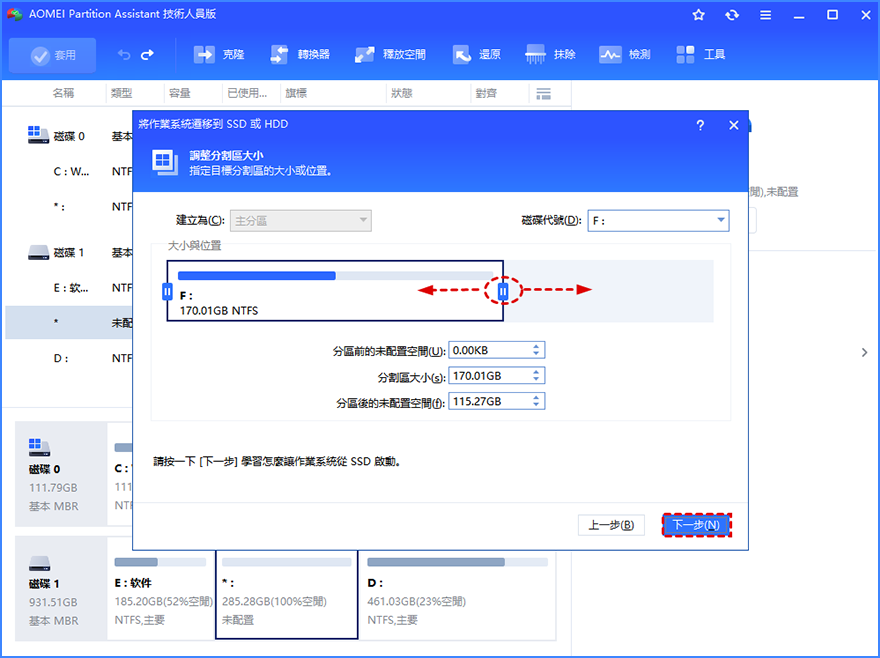
Task: Click the star favorite icon in title bar
Action: (x=698, y=15)
